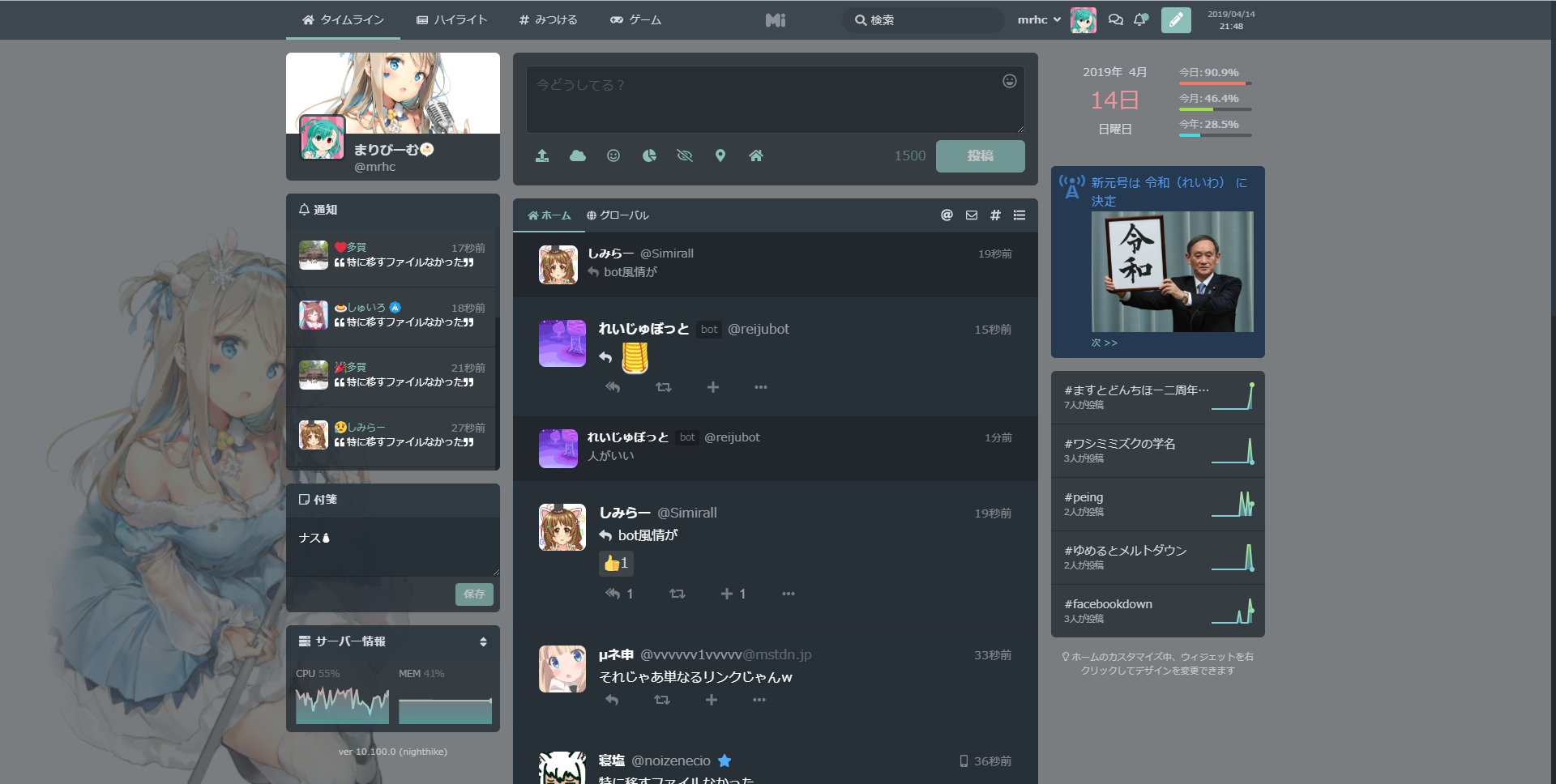Add reaction with plus on しみらー post

point(727,594)
